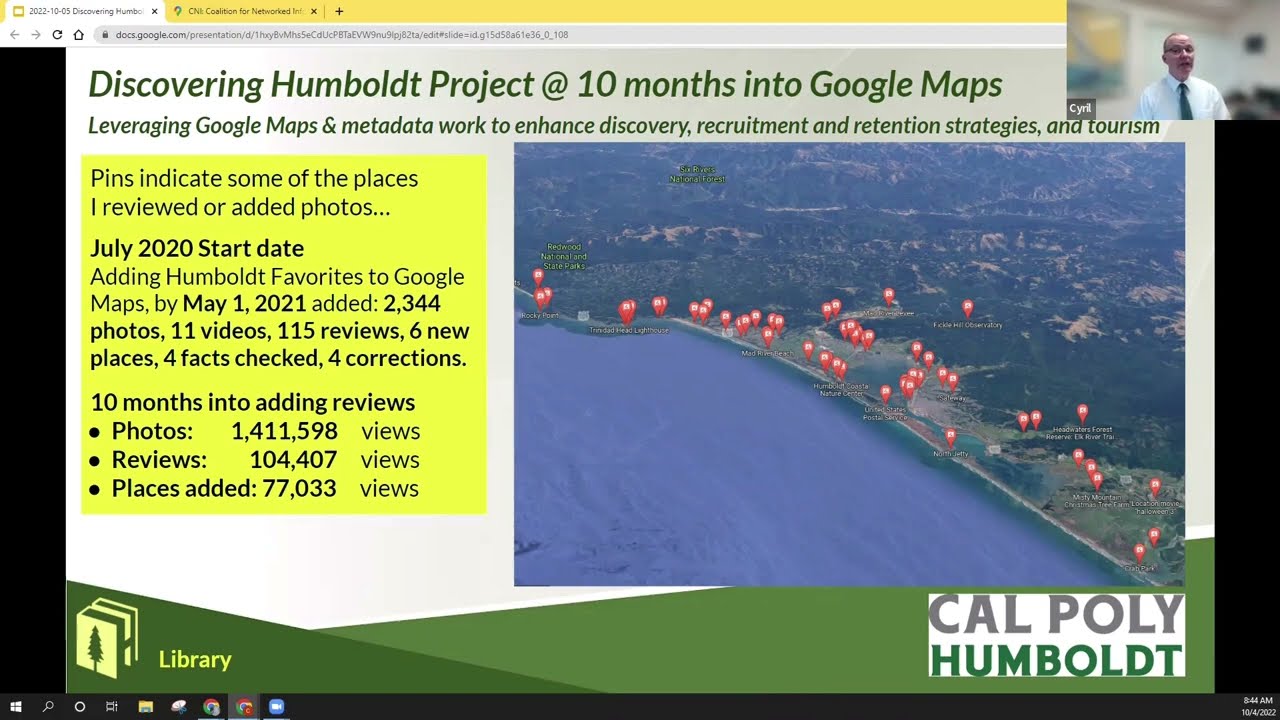Click the pin above Fickle Hill Observatory
Image resolution: width=1280 pixels, height=720 pixels.
pos(967,308)
